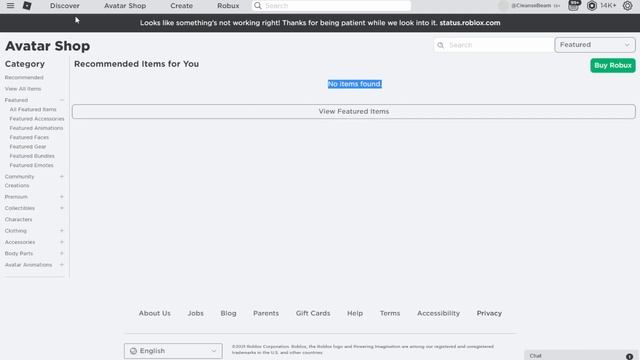Viewport: 640px width, 360px height.
Task: Click the Robux balance icon
Action: pos(591,6)
